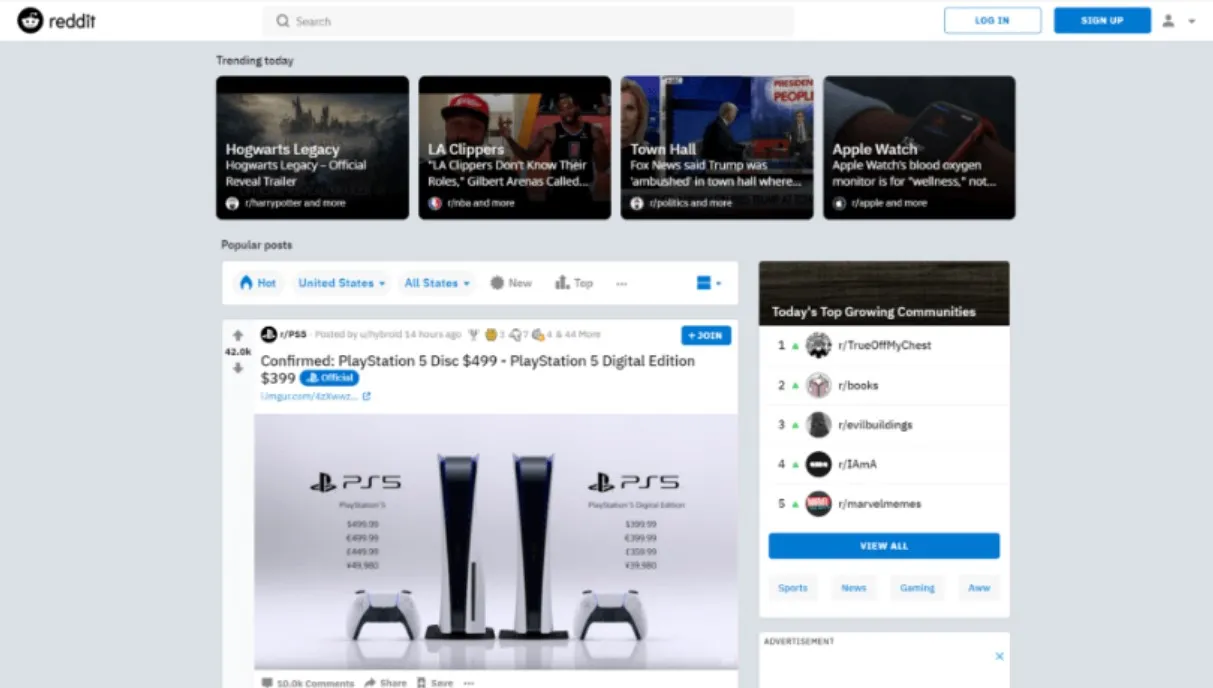Screen dimensions: 1213x688
Task: Click the r/IAmA community name
Action: point(858,464)
